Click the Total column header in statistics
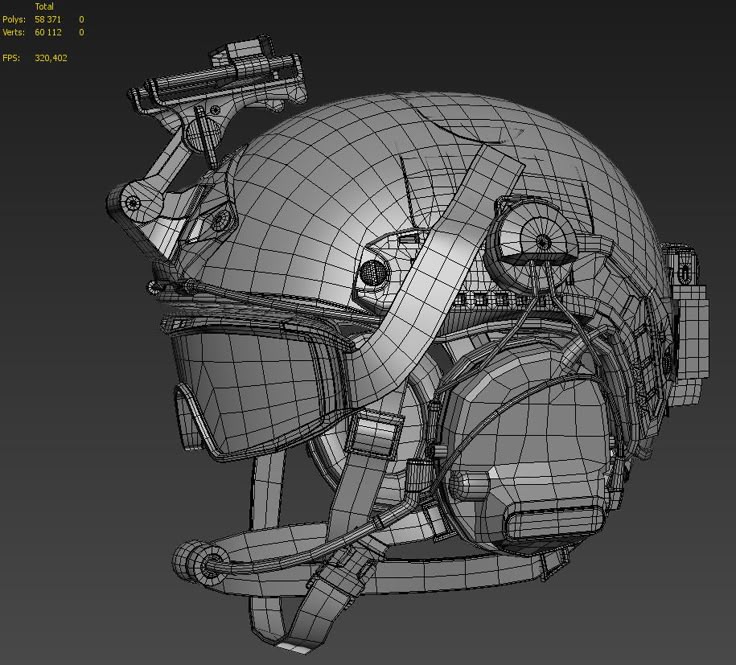The height and width of the screenshot is (665, 736). [44, 7]
